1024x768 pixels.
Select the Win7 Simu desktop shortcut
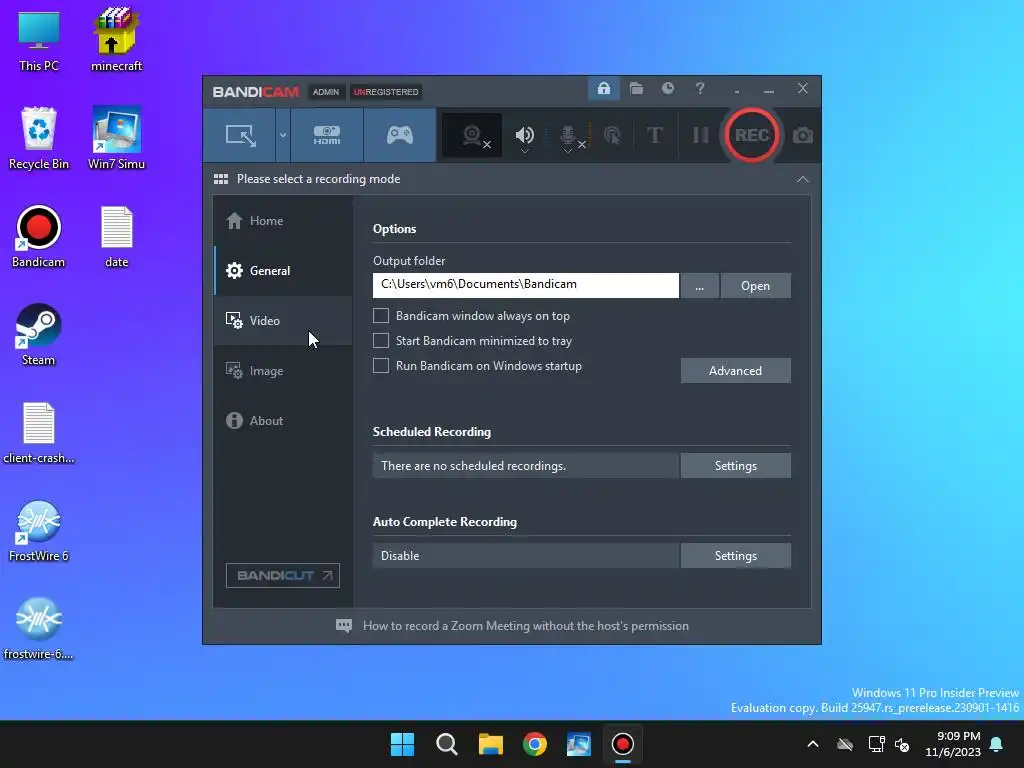click(116, 138)
